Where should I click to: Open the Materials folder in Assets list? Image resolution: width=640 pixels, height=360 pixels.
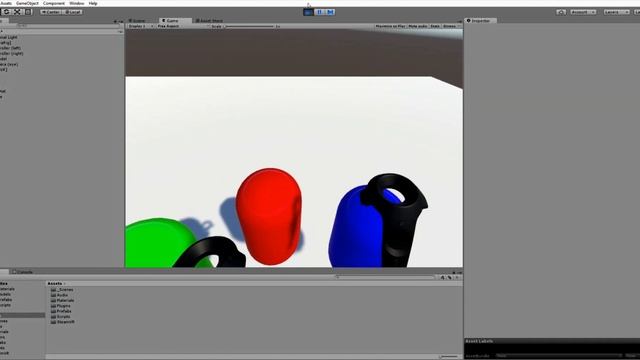click(x=62, y=300)
